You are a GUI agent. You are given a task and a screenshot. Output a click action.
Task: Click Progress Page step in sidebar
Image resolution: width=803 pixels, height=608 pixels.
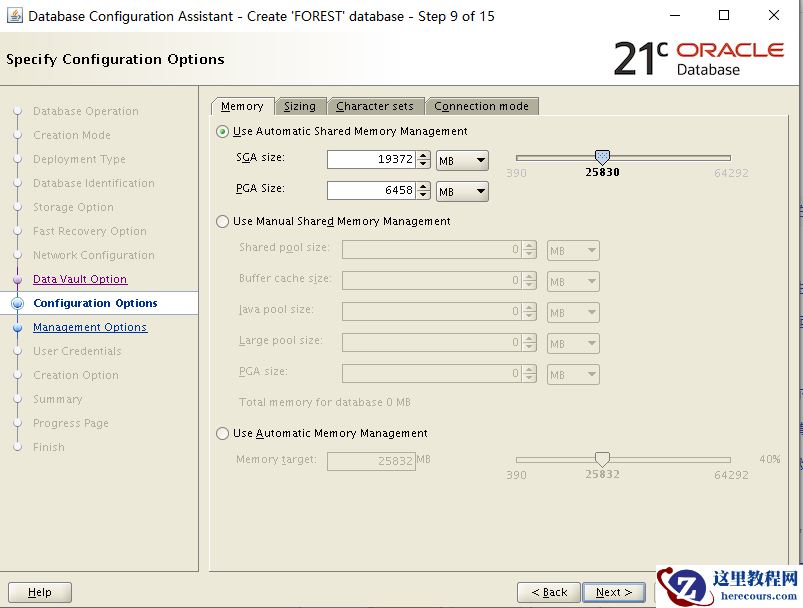pos(71,423)
